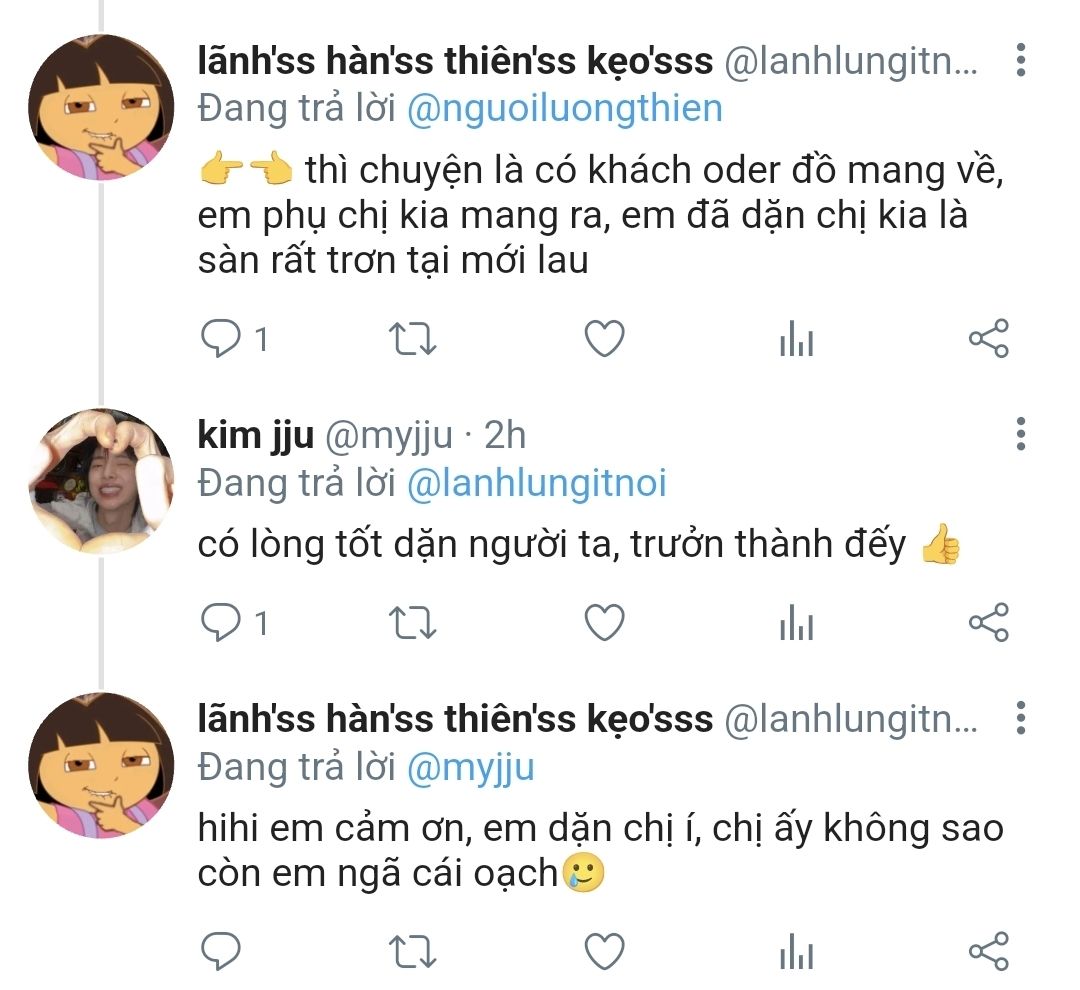Screen dimensions: 1080x990
Task: Open more options for the last tweet
Action: (1020, 718)
